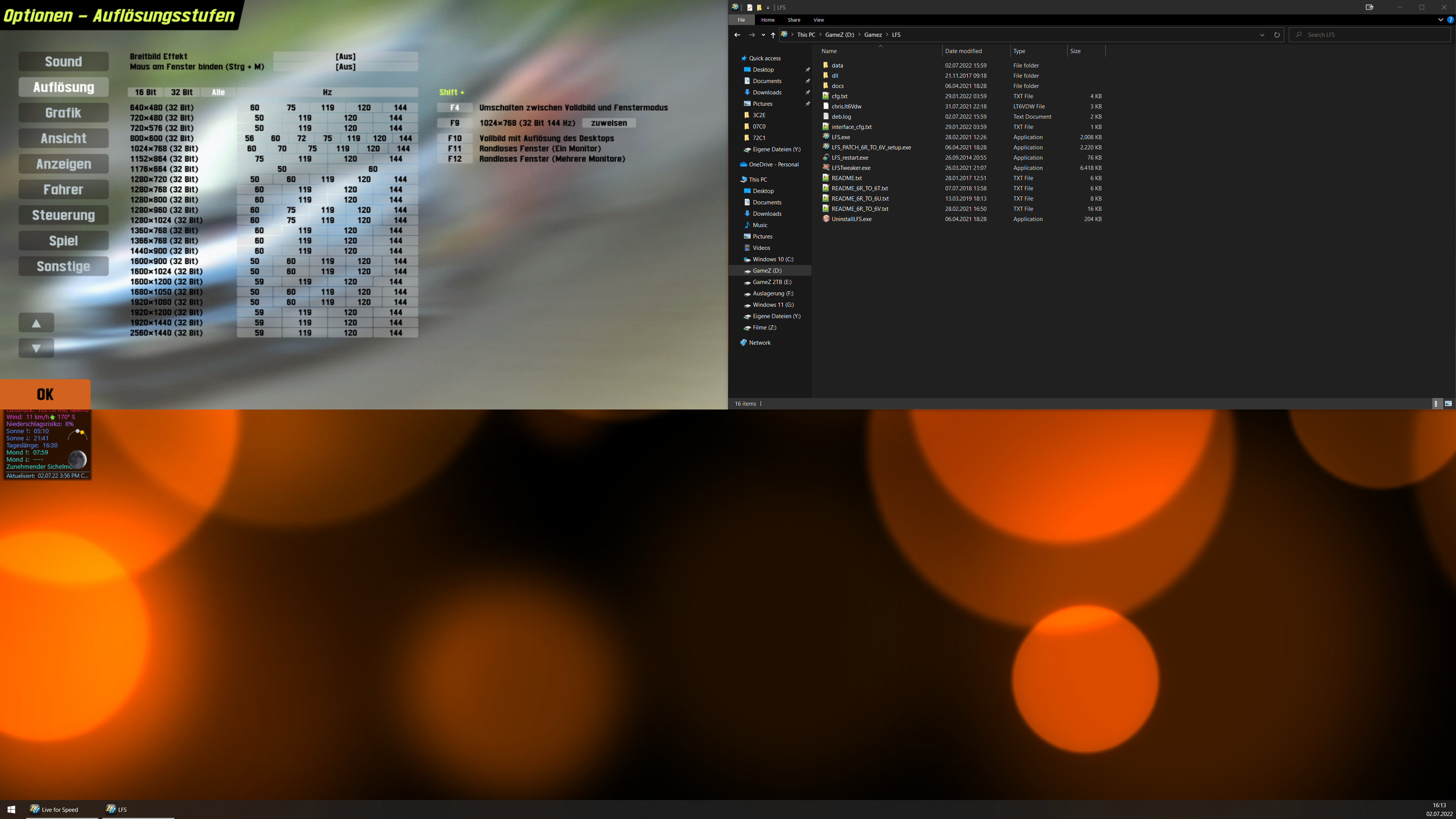Open the Windows Start button
This screenshot has width=1456, height=819.
[x=11, y=810]
